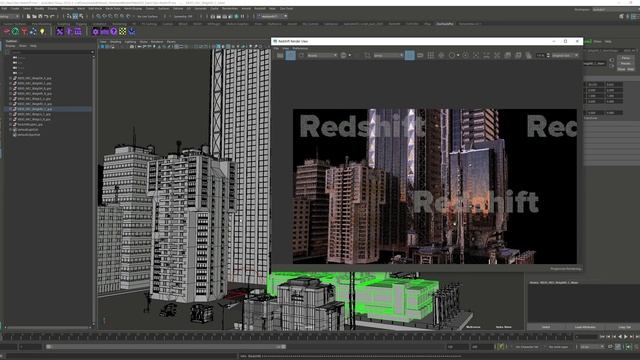Viewport: 640px width, 360px height.
Task: Click the Select button at bottom right
Action: 546,327
